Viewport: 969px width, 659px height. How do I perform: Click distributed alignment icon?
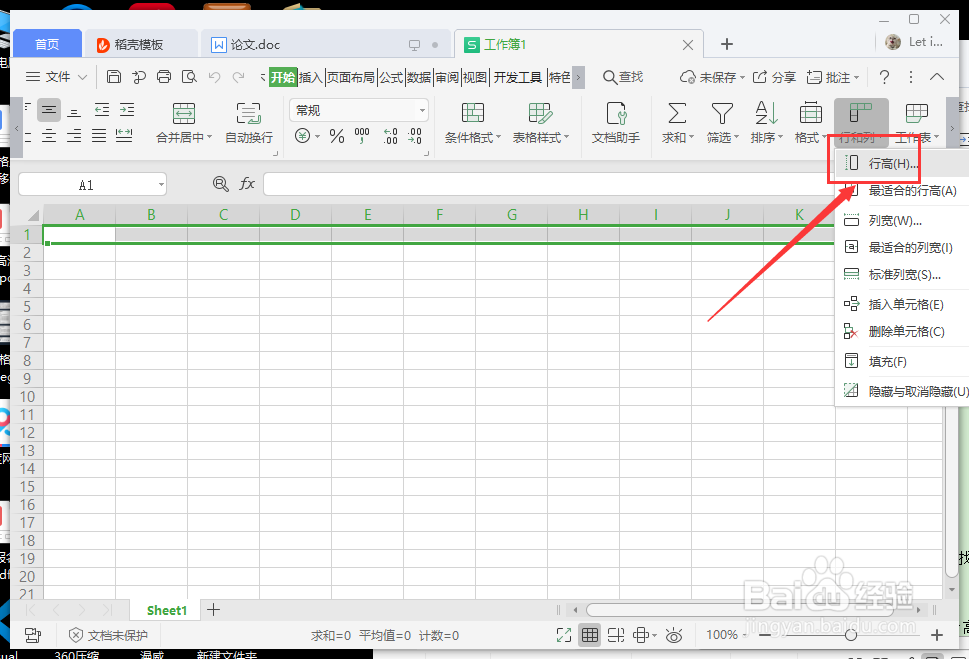tap(124, 135)
